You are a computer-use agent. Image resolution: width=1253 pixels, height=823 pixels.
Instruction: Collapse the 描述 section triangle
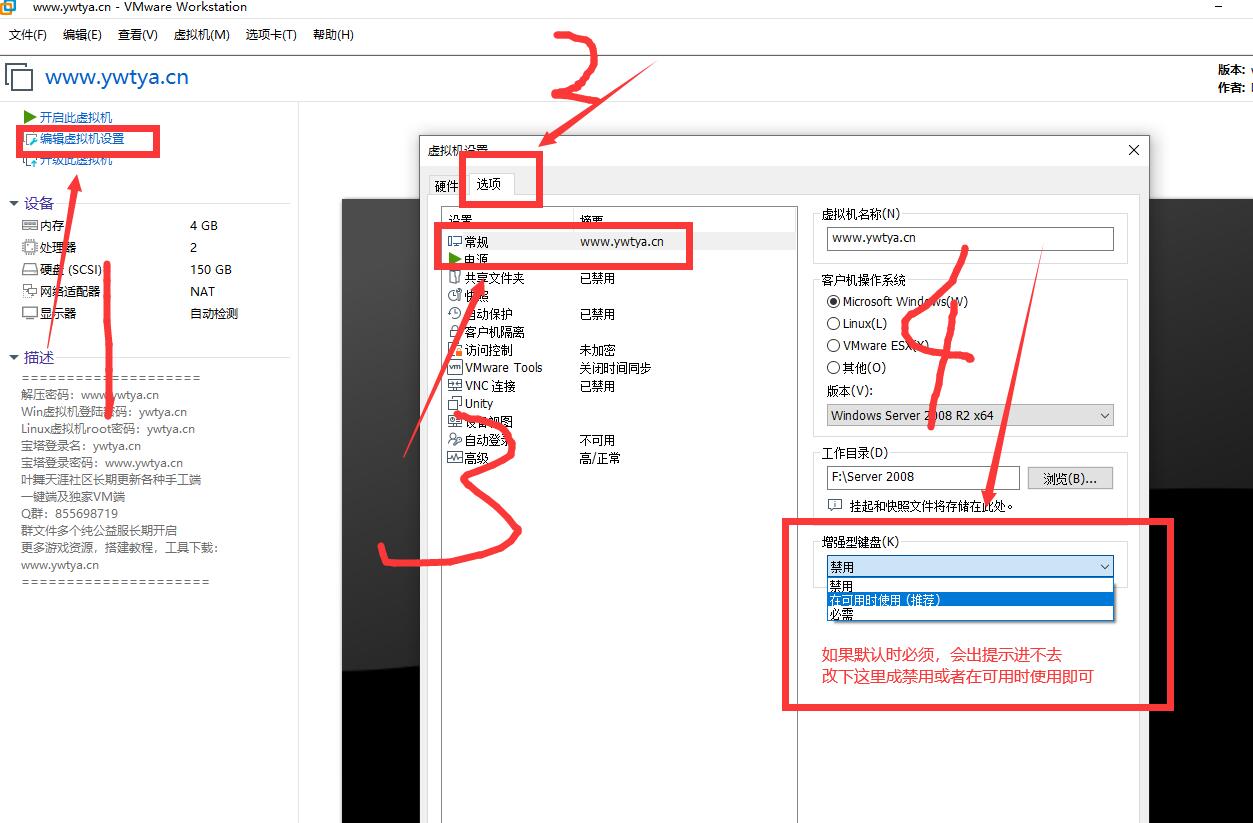[14, 357]
